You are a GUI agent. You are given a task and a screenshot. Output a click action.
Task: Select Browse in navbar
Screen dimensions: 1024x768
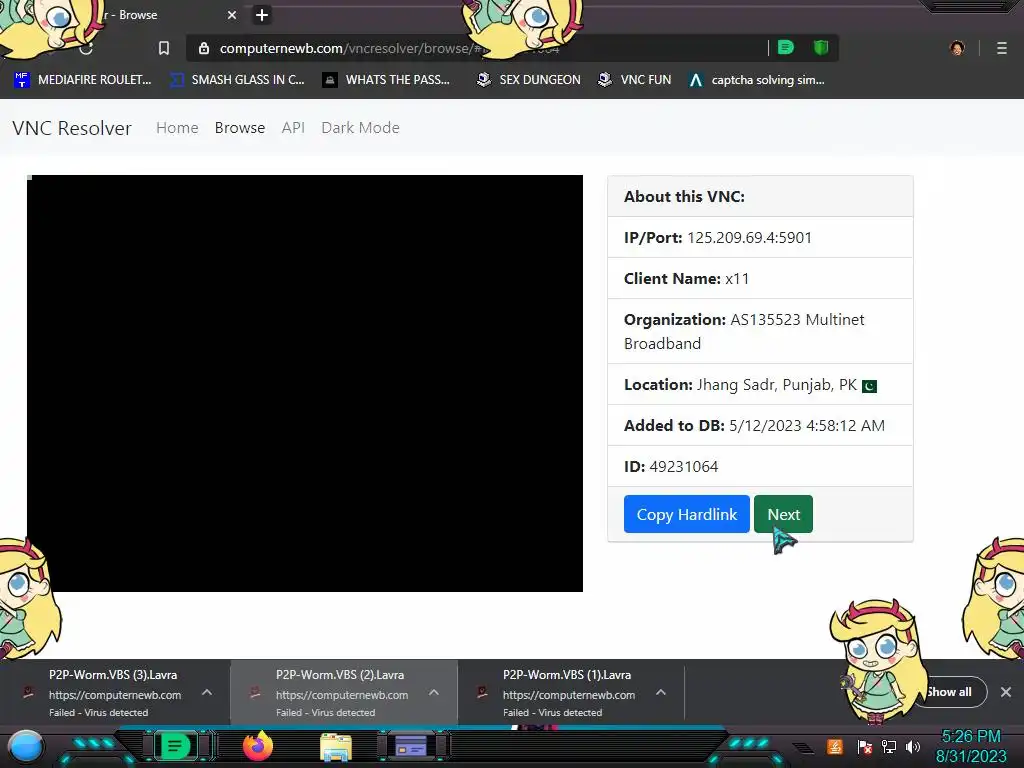[x=240, y=128]
